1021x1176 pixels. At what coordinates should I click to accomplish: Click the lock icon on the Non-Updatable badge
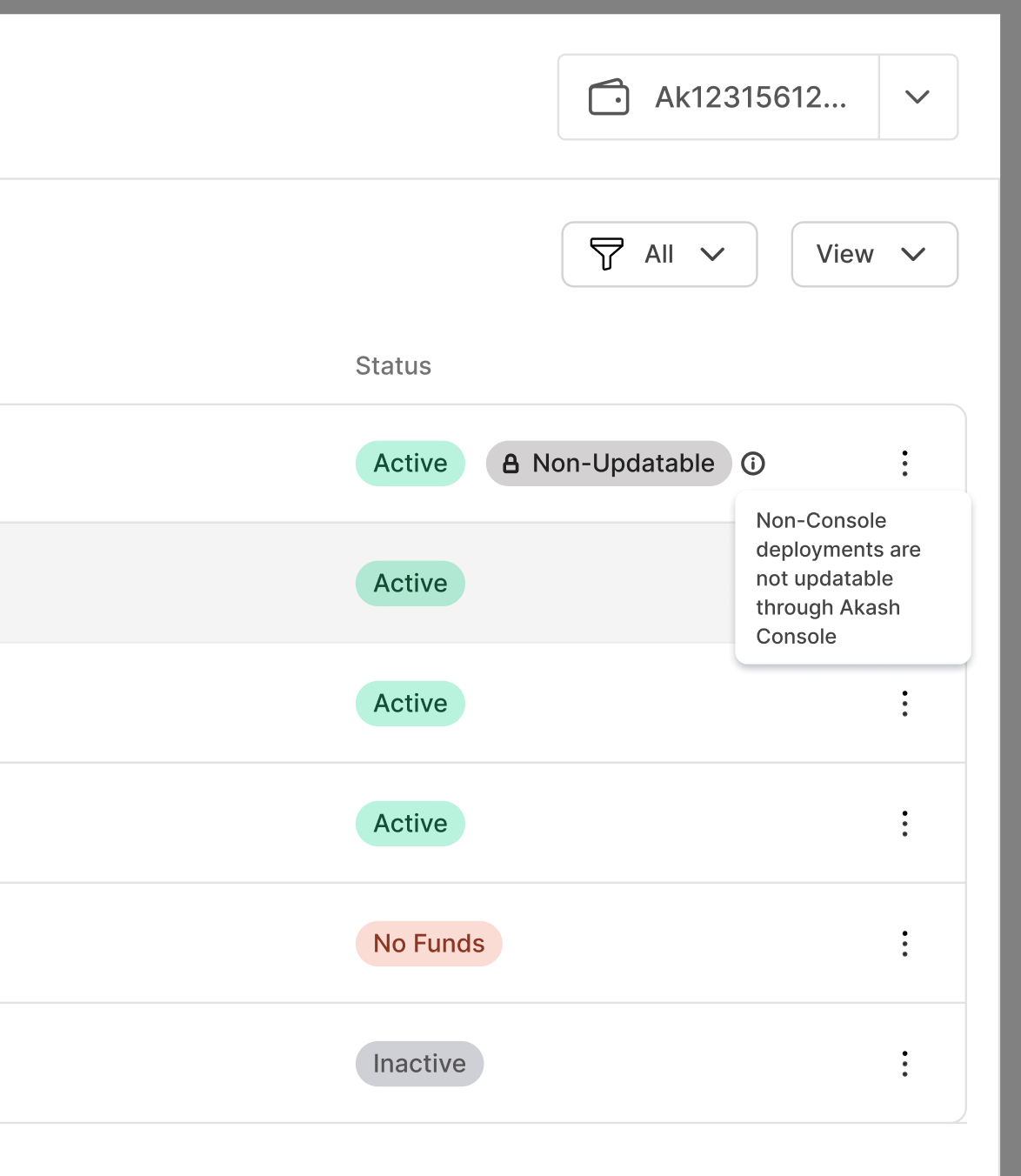point(512,463)
